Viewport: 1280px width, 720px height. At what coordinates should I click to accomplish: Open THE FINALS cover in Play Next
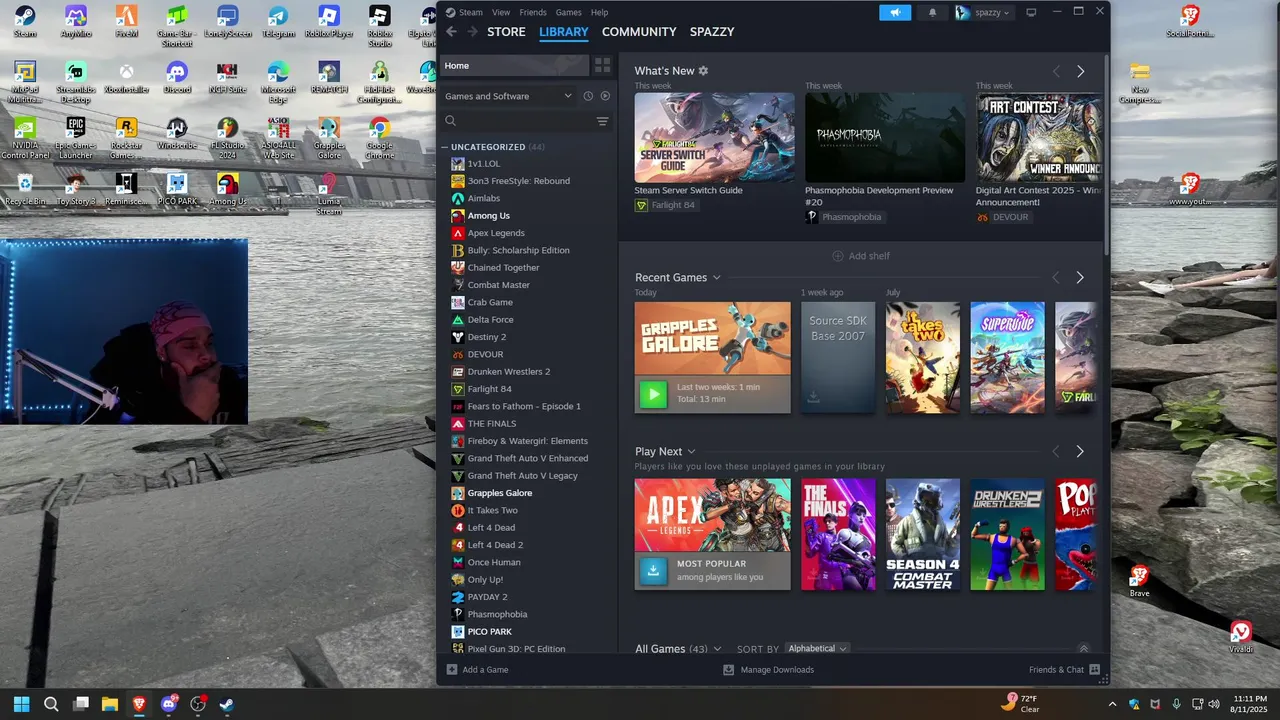coord(838,534)
